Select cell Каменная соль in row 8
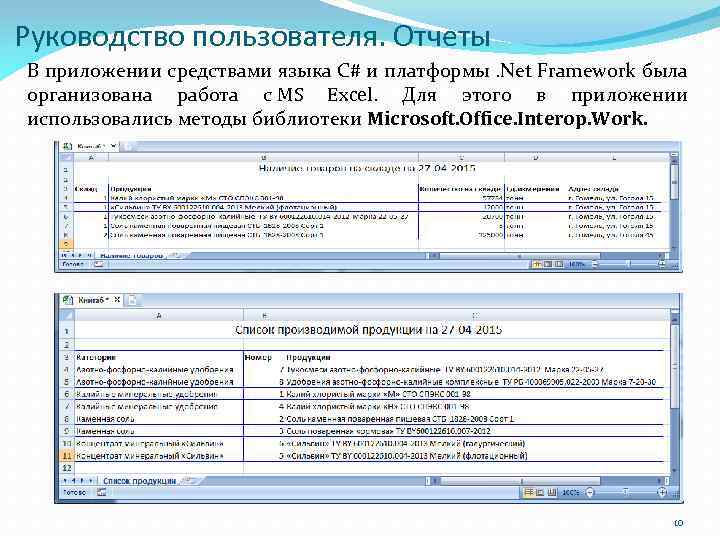Screen dimensions: 720x540 click(159, 419)
